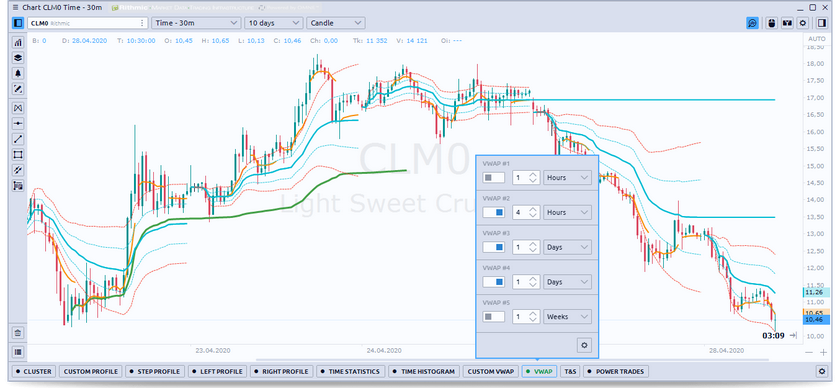Toggle the STEP PROFILE indicator
Screen dimensions: 840x388
point(155,371)
